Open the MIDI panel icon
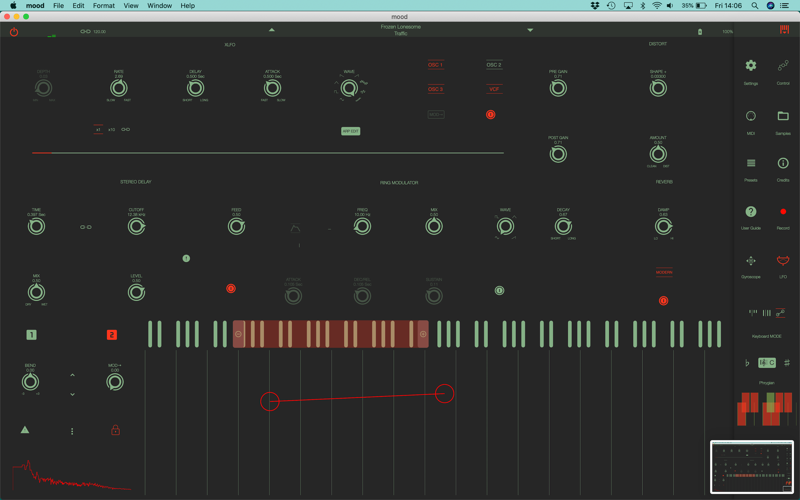Screen dimensions: 800x500 [751, 116]
